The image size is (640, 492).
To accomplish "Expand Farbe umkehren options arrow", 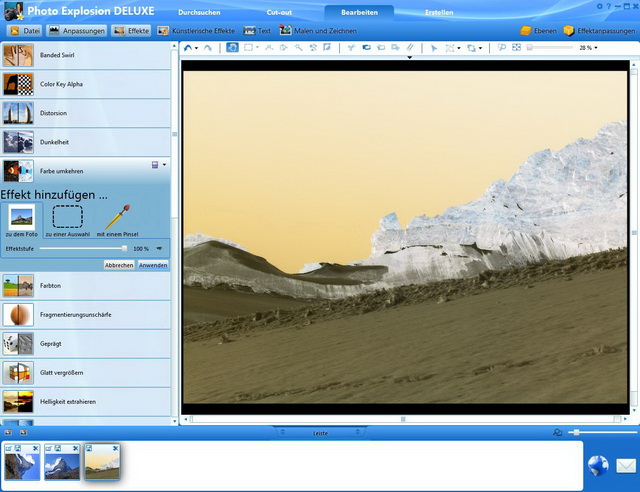I will tap(165, 164).
